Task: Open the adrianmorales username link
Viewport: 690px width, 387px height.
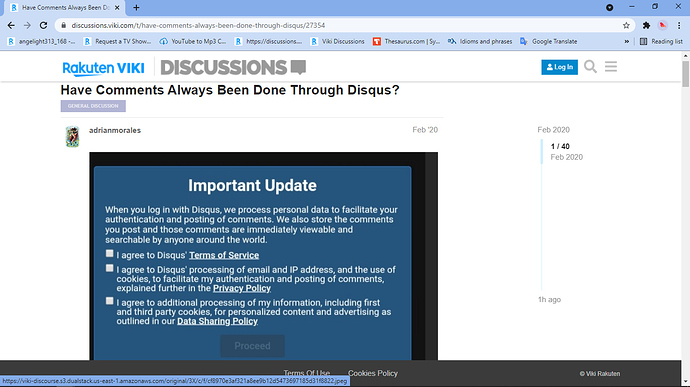Action: [115, 130]
